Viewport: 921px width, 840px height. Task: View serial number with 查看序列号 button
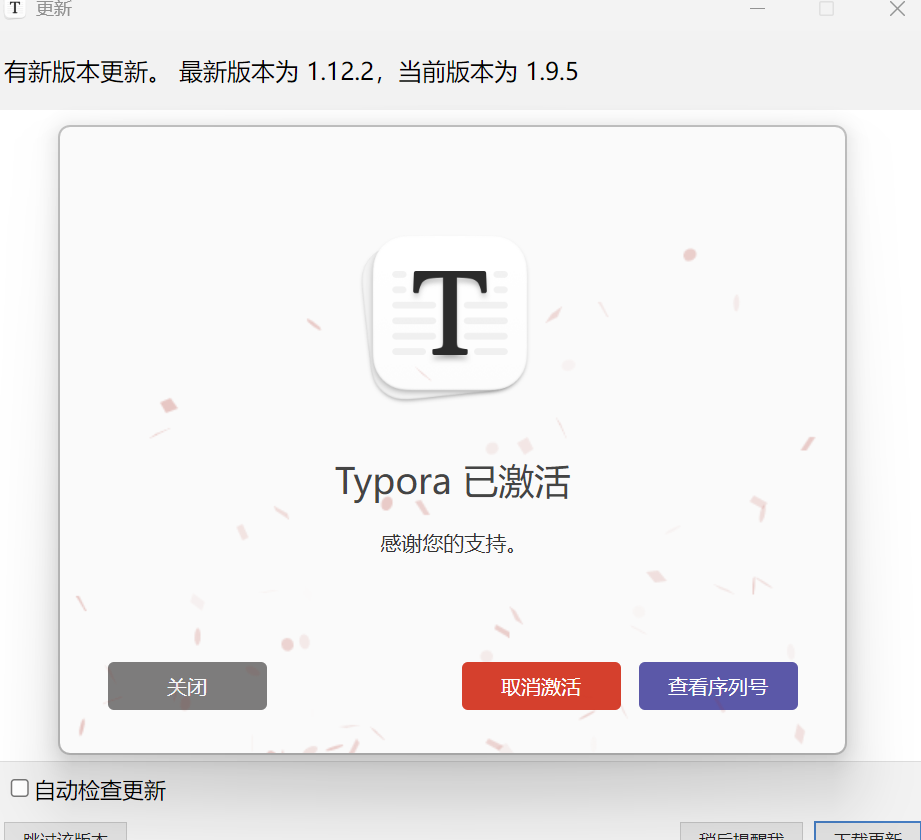[x=718, y=686]
